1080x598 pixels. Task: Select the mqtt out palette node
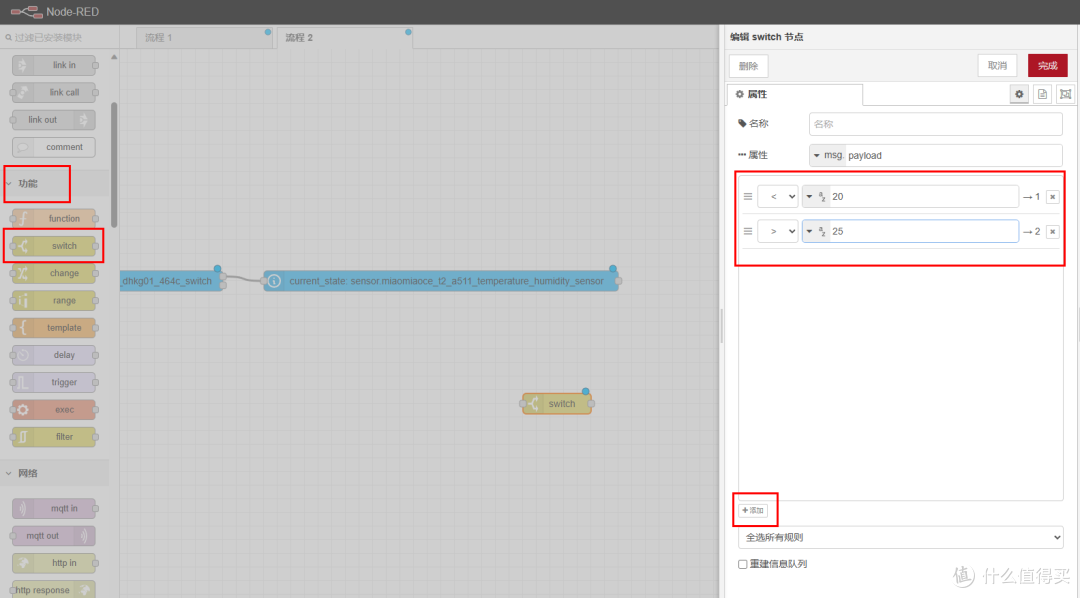click(54, 535)
